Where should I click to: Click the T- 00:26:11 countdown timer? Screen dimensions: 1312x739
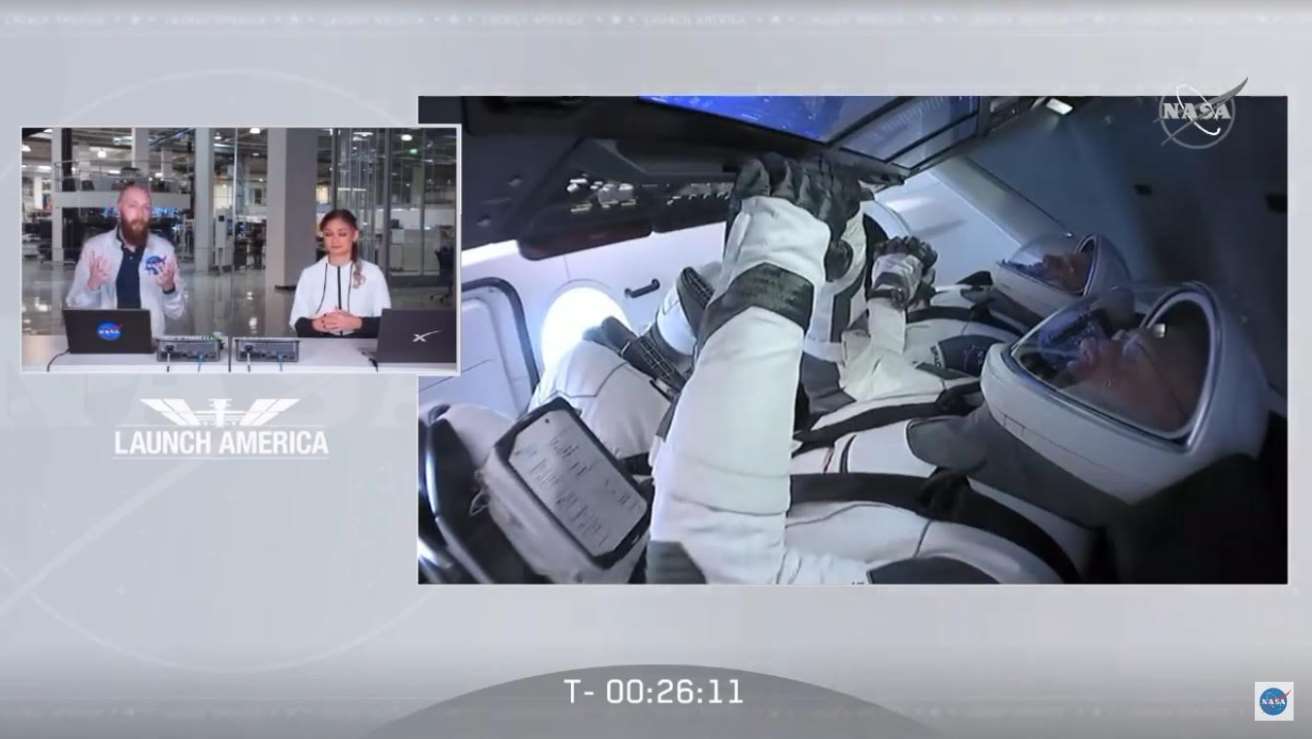(x=653, y=692)
